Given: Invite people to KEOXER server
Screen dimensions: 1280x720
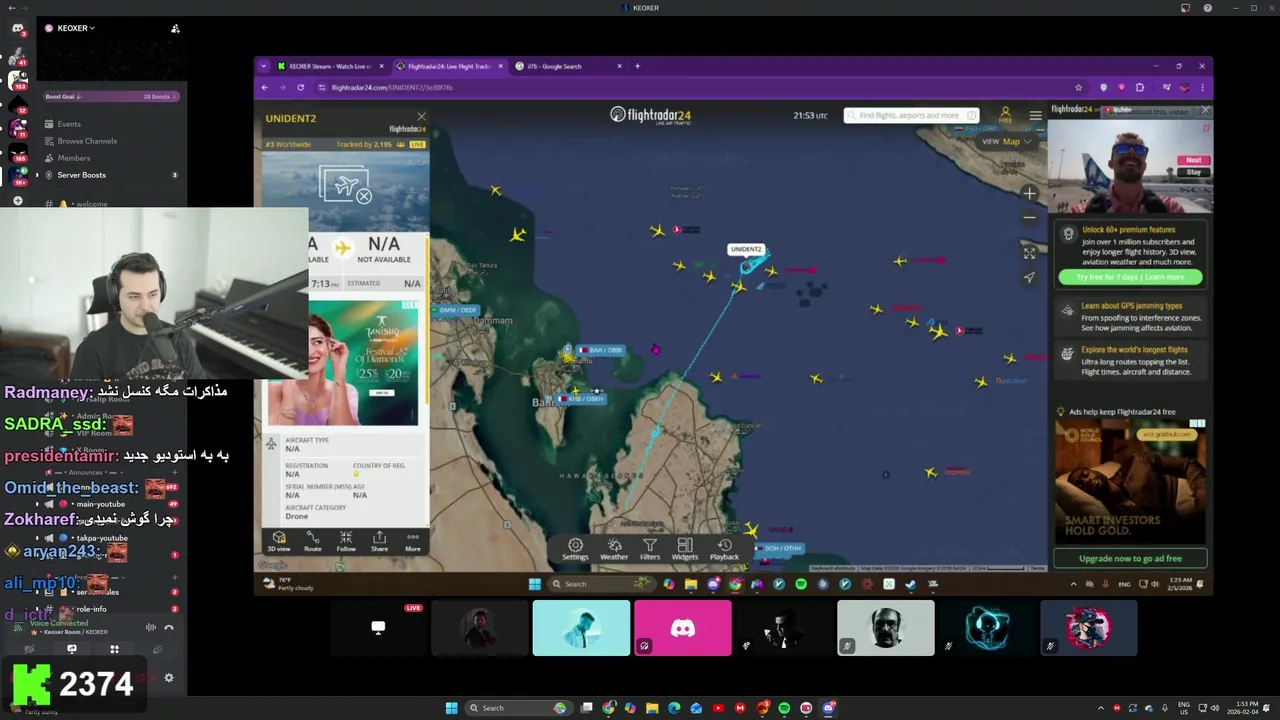Looking at the screenshot, I should [175, 28].
